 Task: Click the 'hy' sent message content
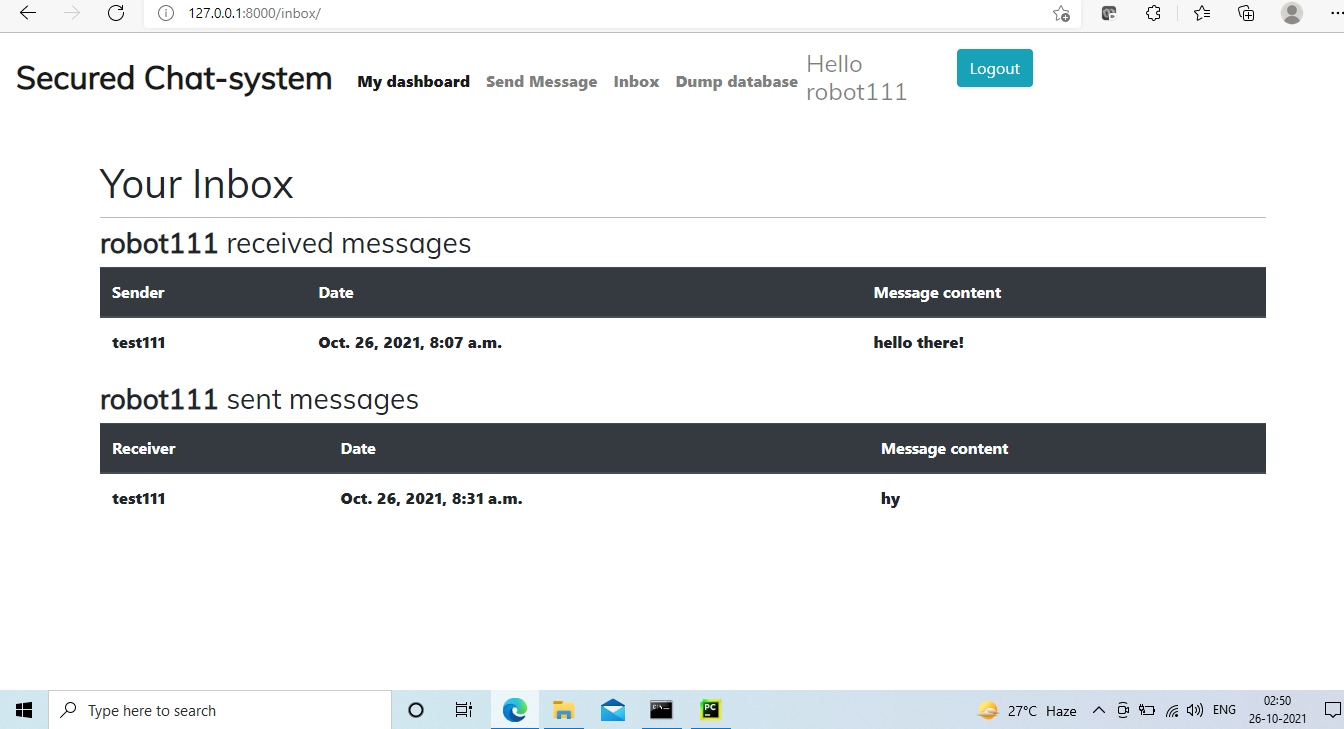[890, 499]
